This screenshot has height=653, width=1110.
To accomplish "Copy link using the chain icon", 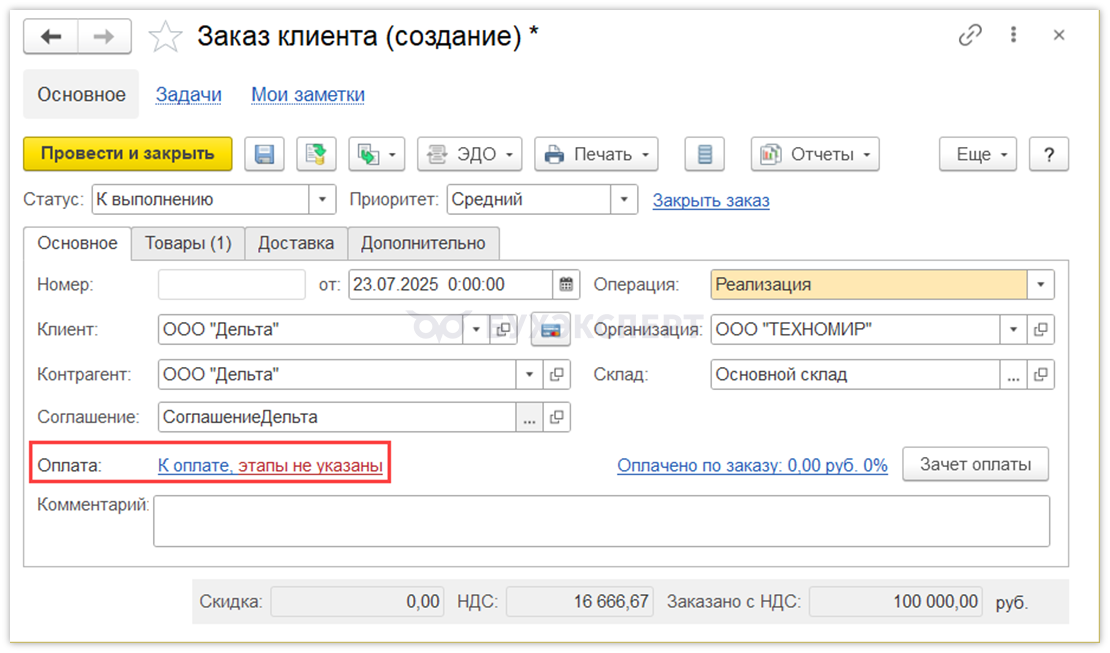I will click(969, 36).
